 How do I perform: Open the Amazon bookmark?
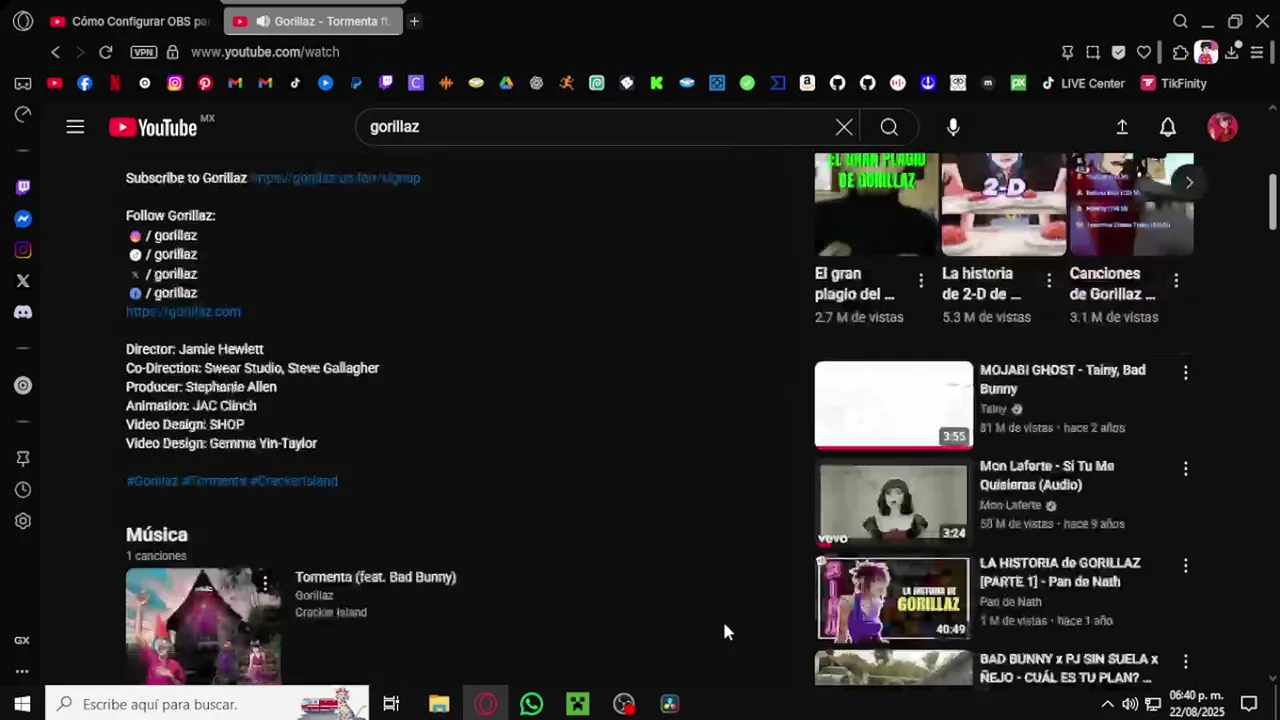(807, 83)
